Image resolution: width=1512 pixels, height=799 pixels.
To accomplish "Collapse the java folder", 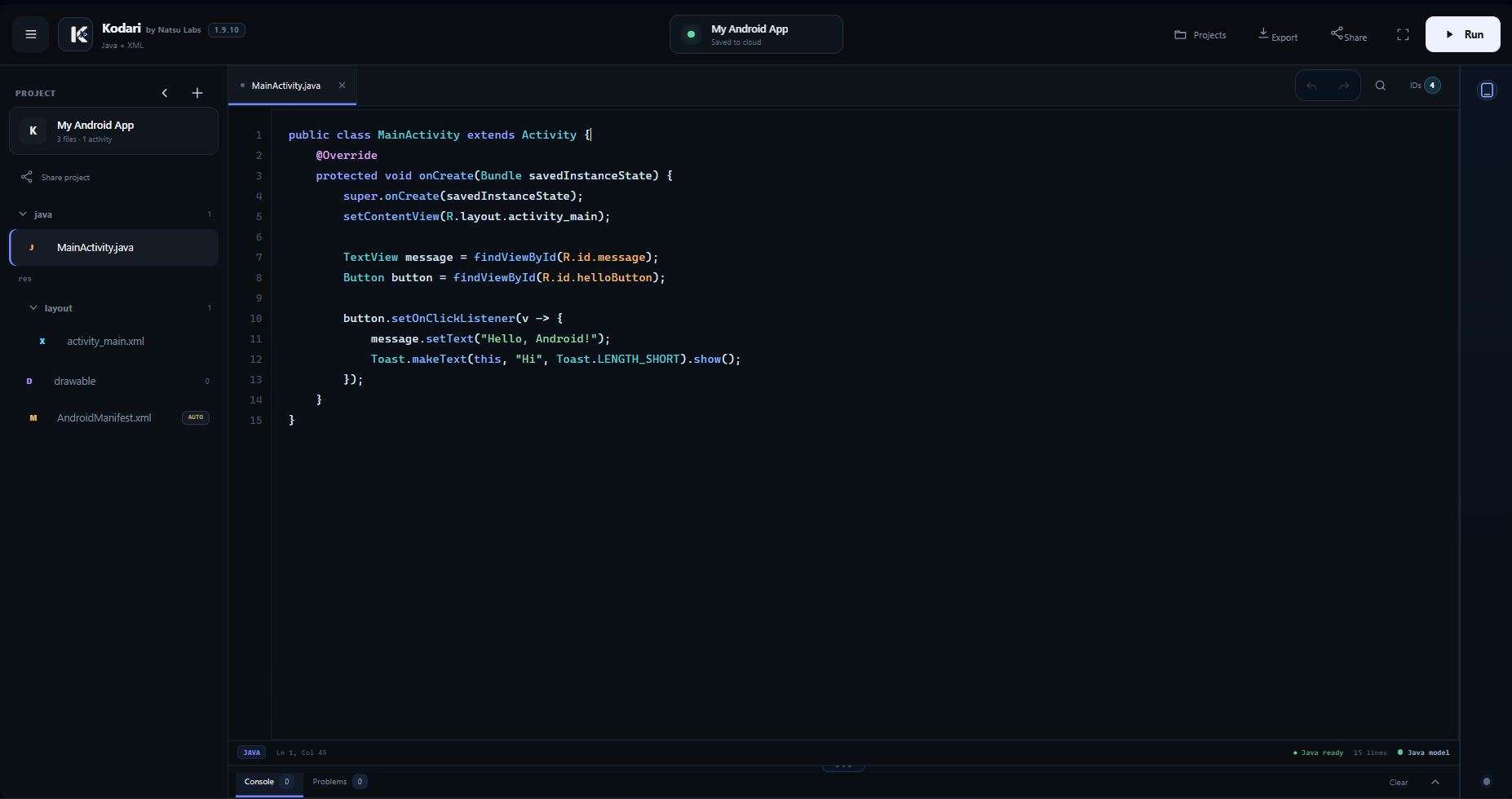I will [x=23, y=214].
